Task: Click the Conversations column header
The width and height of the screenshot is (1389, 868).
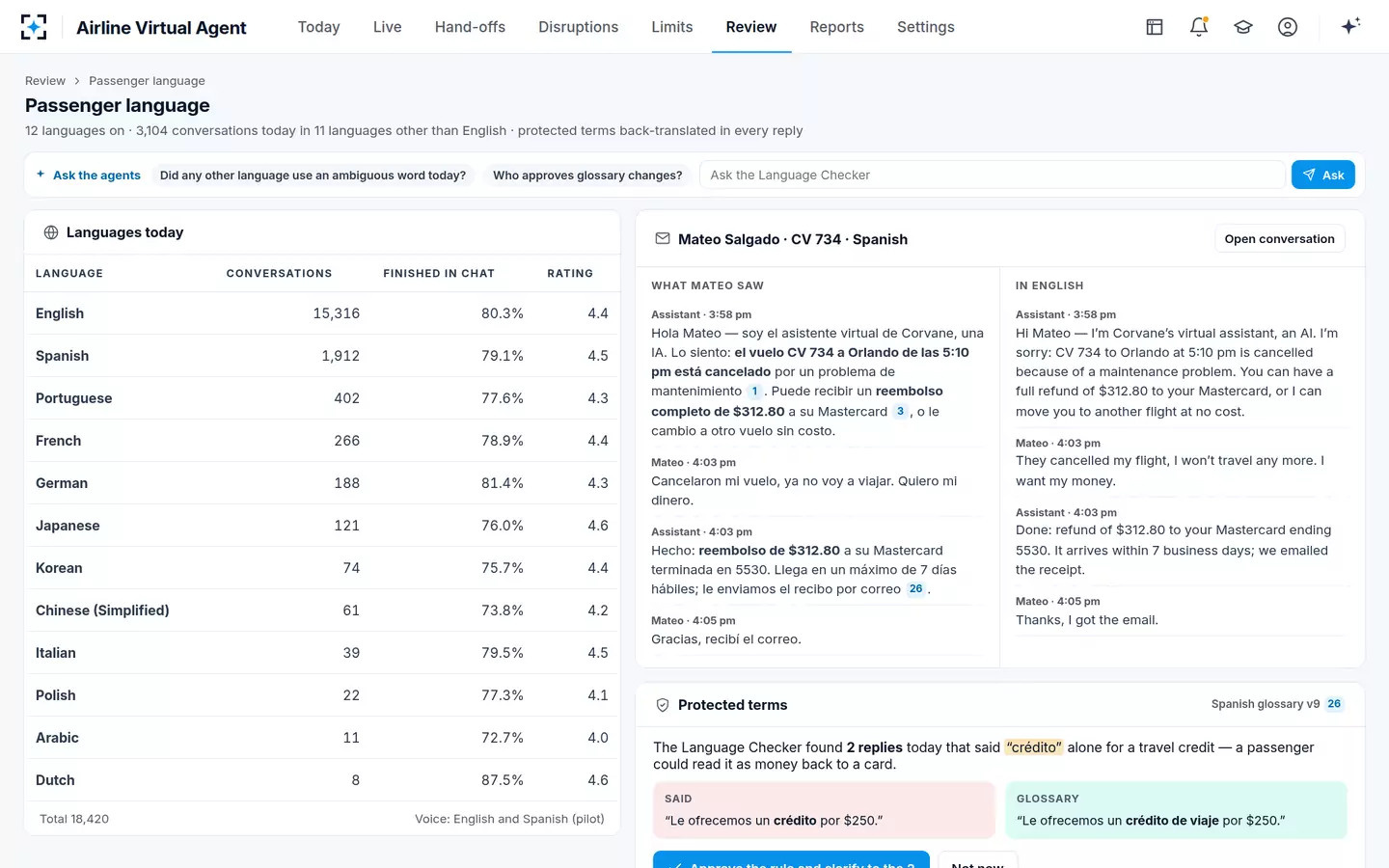Action: click(x=279, y=274)
